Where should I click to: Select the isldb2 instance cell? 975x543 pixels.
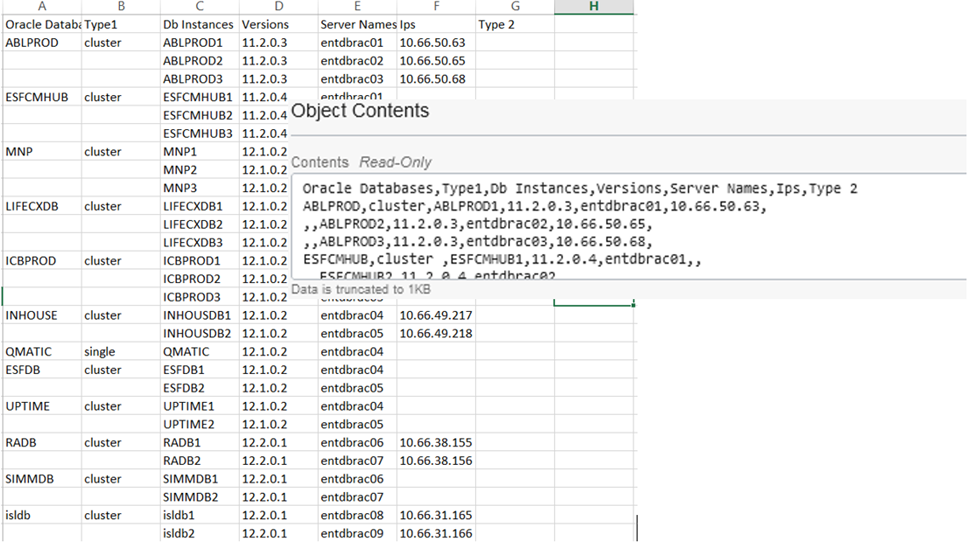click(x=200, y=533)
